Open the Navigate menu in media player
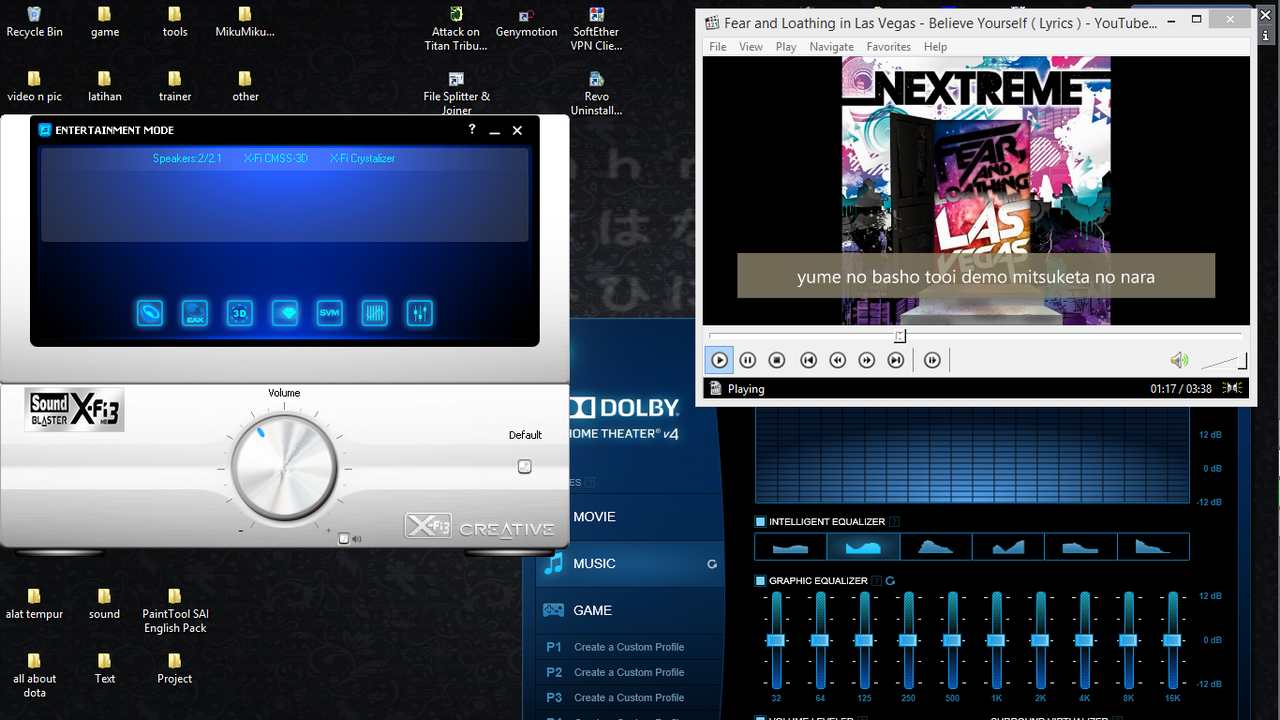This screenshot has height=720, width=1280. (832, 47)
